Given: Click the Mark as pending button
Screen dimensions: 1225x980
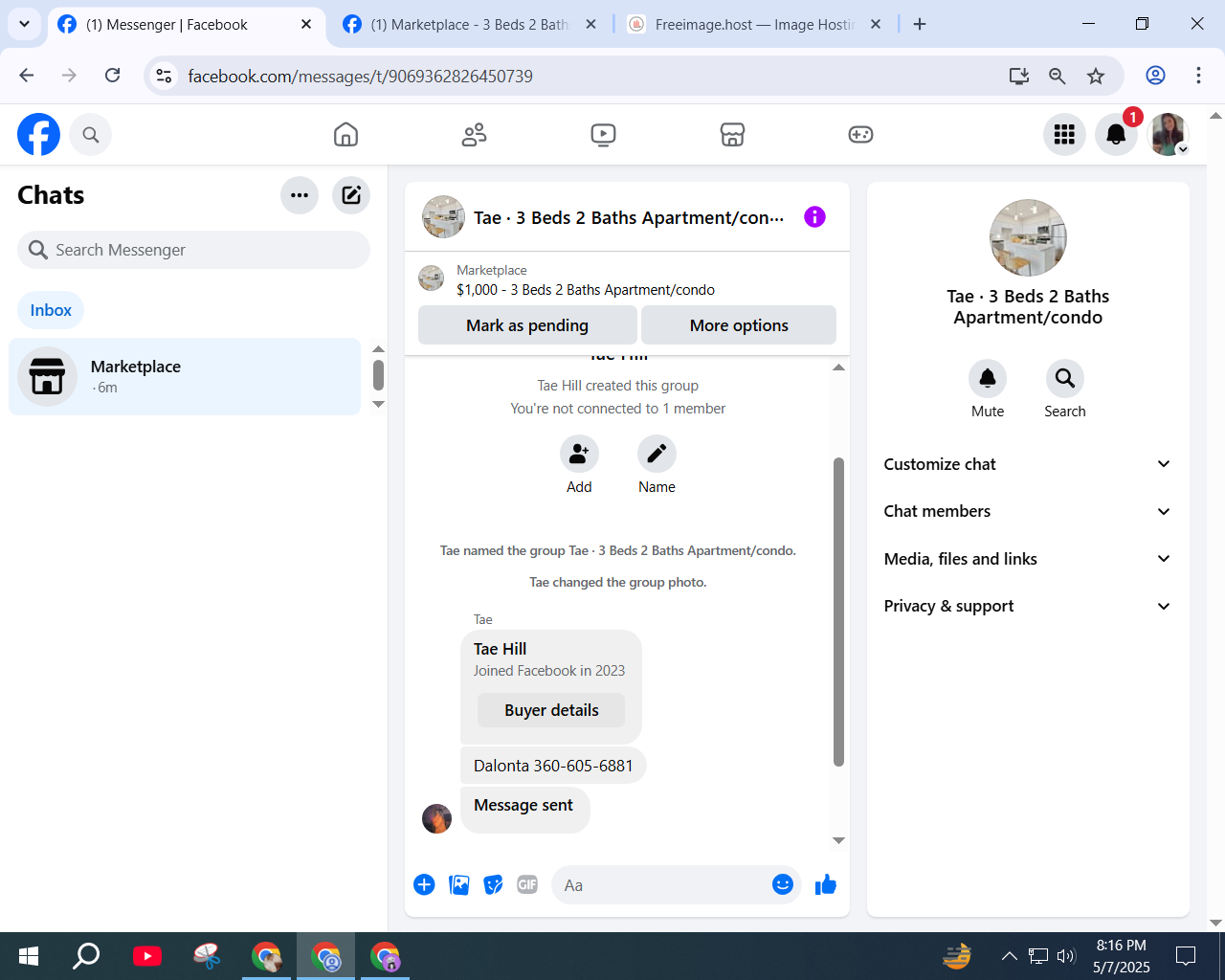Looking at the screenshot, I should click(x=527, y=325).
